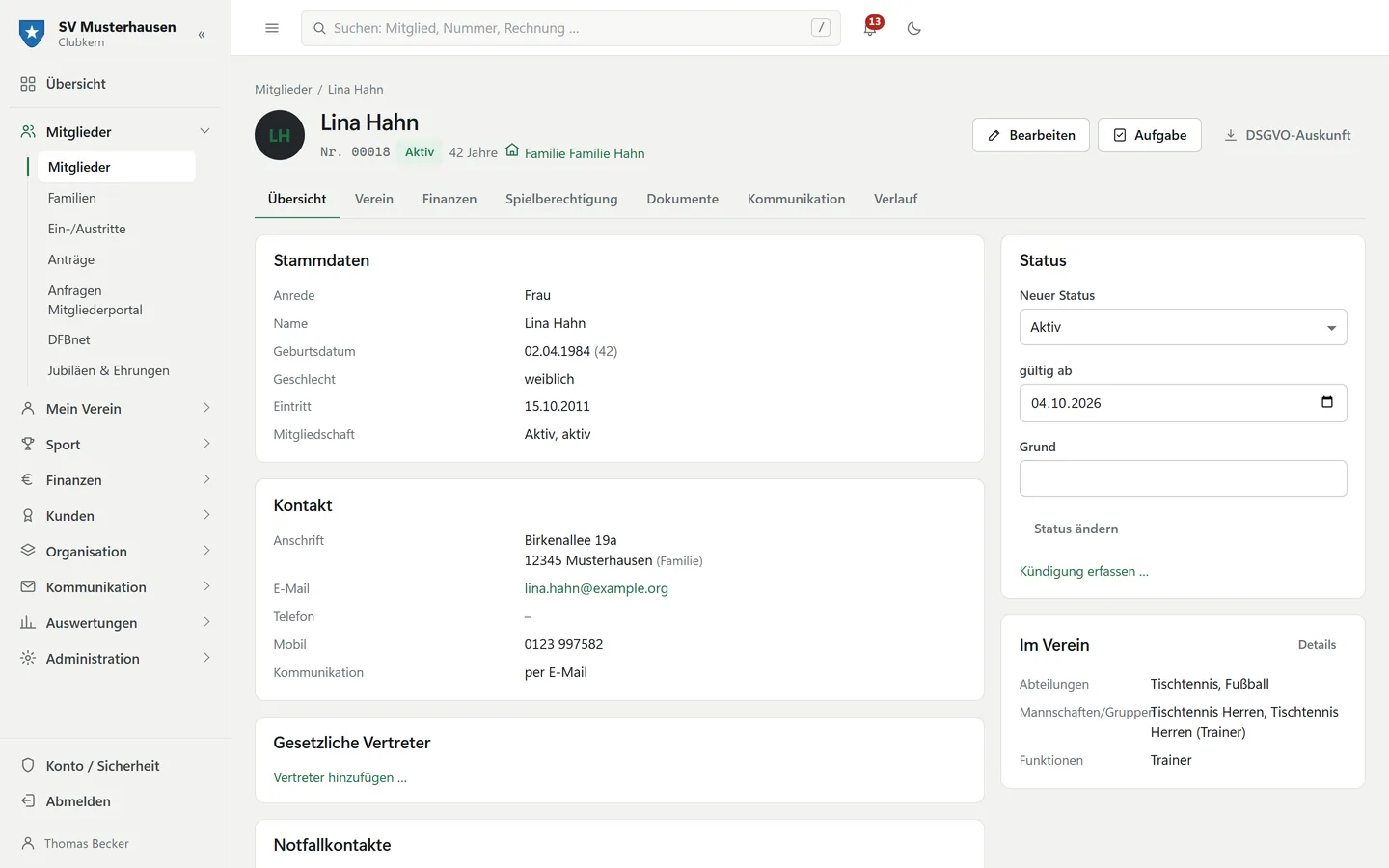1389x868 pixels.
Task: Click the SV Musterhausen shield logo
Action: click(x=32, y=34)
